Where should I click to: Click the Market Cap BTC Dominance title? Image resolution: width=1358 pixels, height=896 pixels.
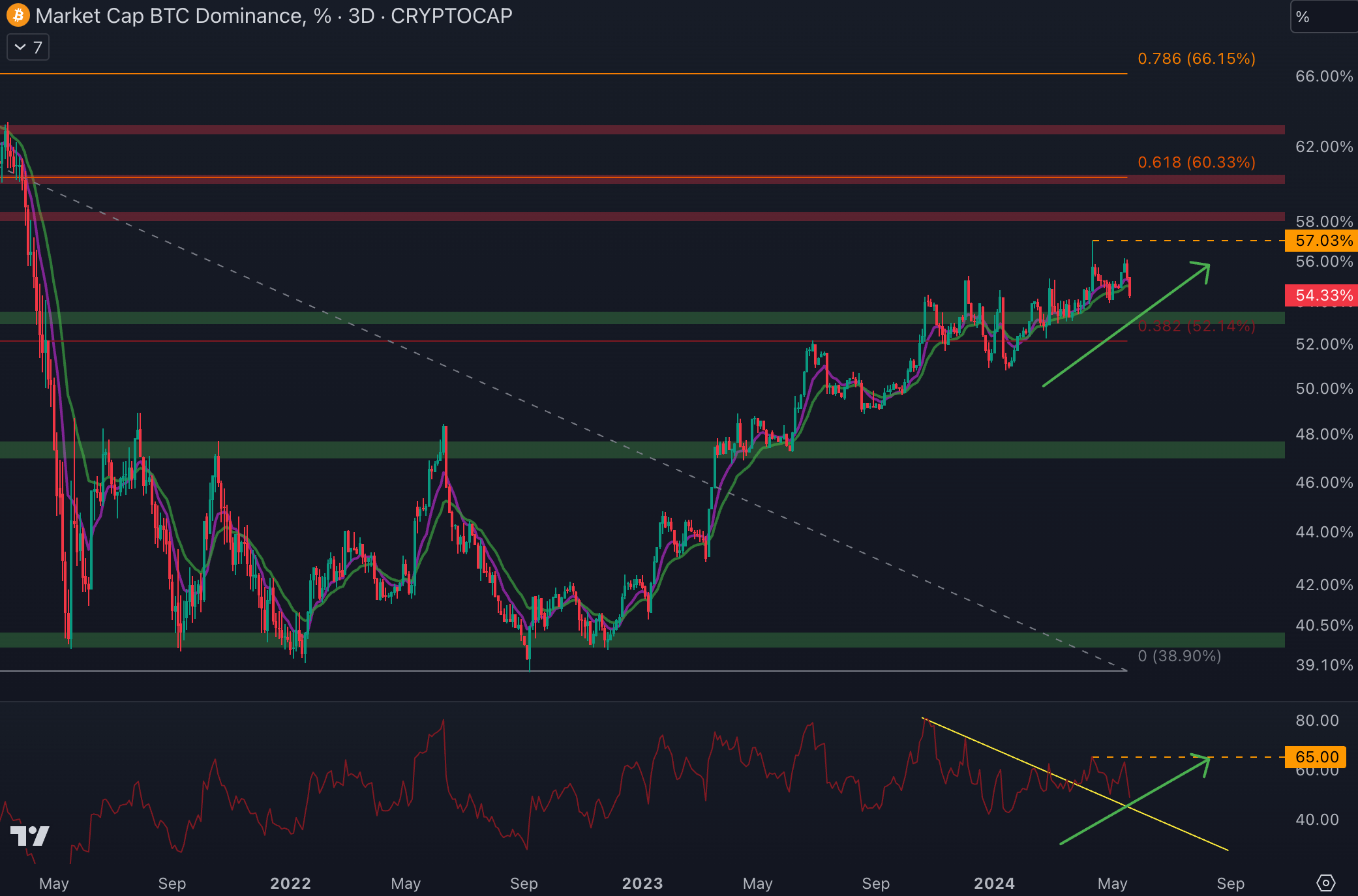pyautogui.click(x=170, y=16)
